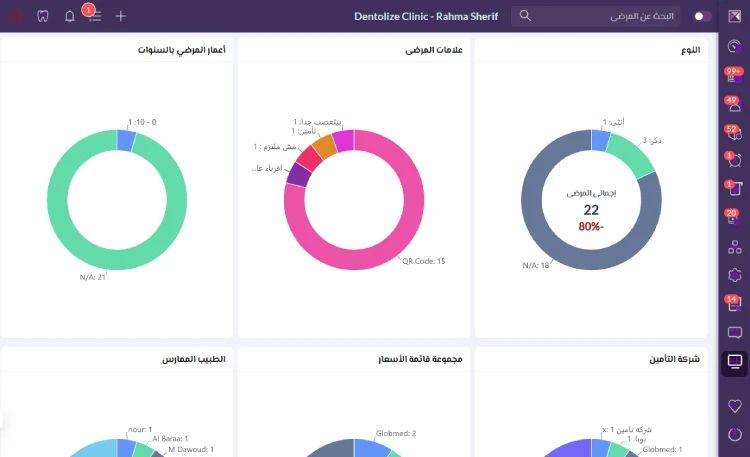Screen dimensions: 750x457
Task: Click the magenta بيتعصب جدا tag segment
Action: (x=343, y=141)
